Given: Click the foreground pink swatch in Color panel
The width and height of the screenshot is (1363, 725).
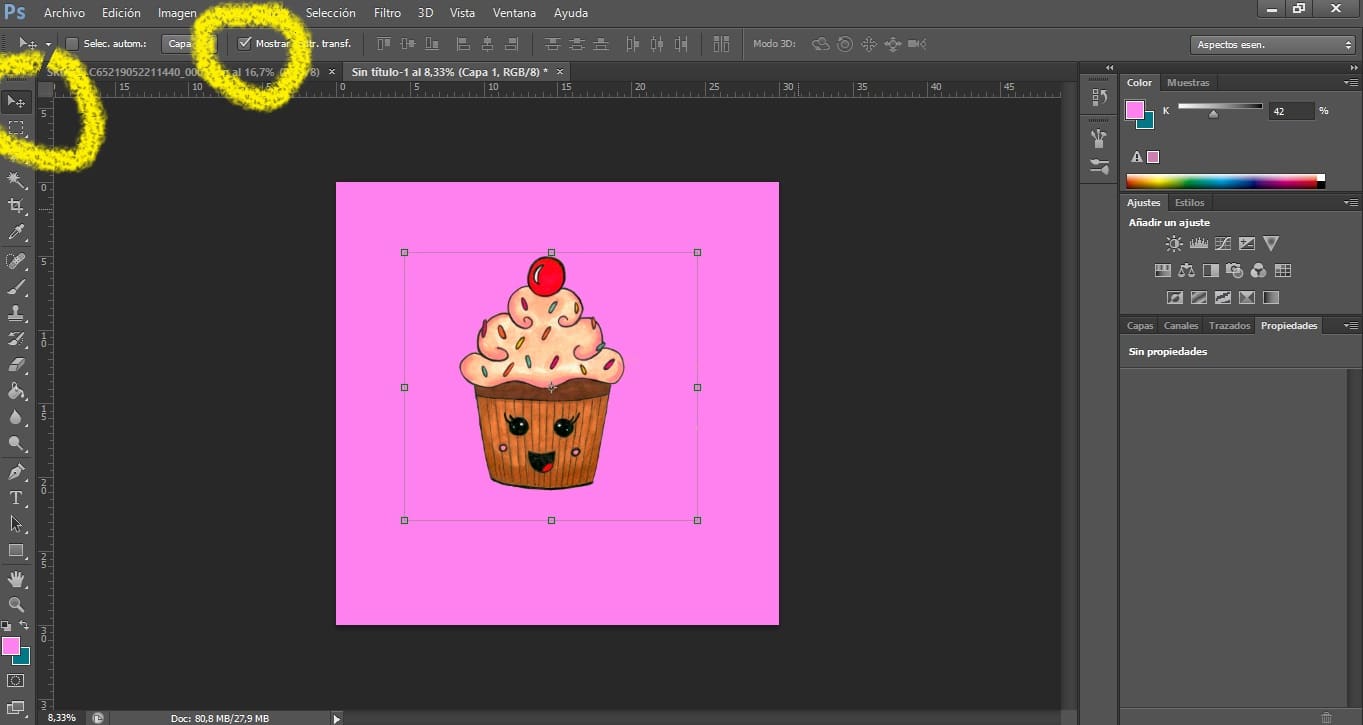Looking at the screenshot, I should click(x=1135, y=110).
